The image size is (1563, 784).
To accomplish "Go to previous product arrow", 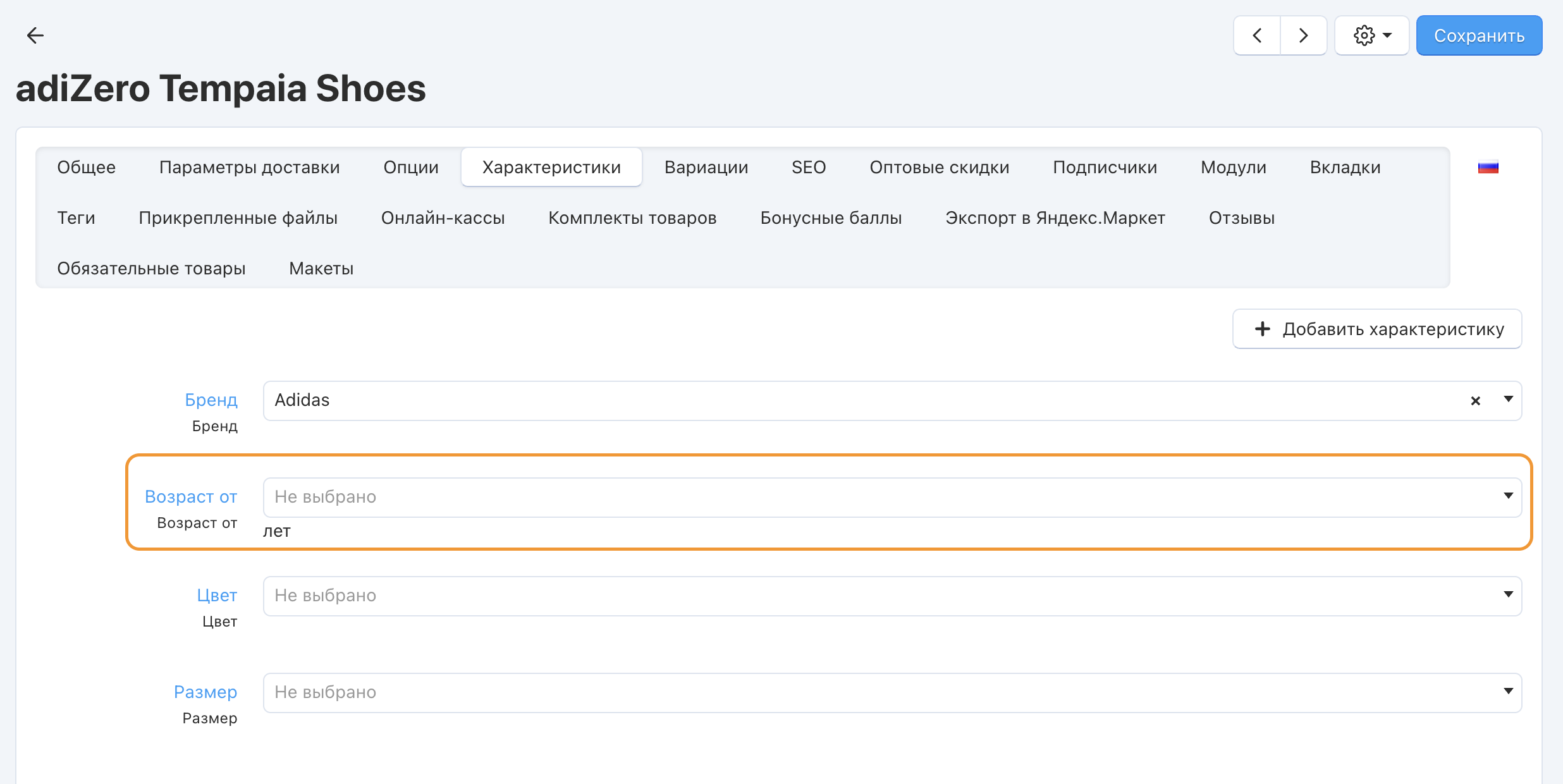I will [x=1257, y=35].
